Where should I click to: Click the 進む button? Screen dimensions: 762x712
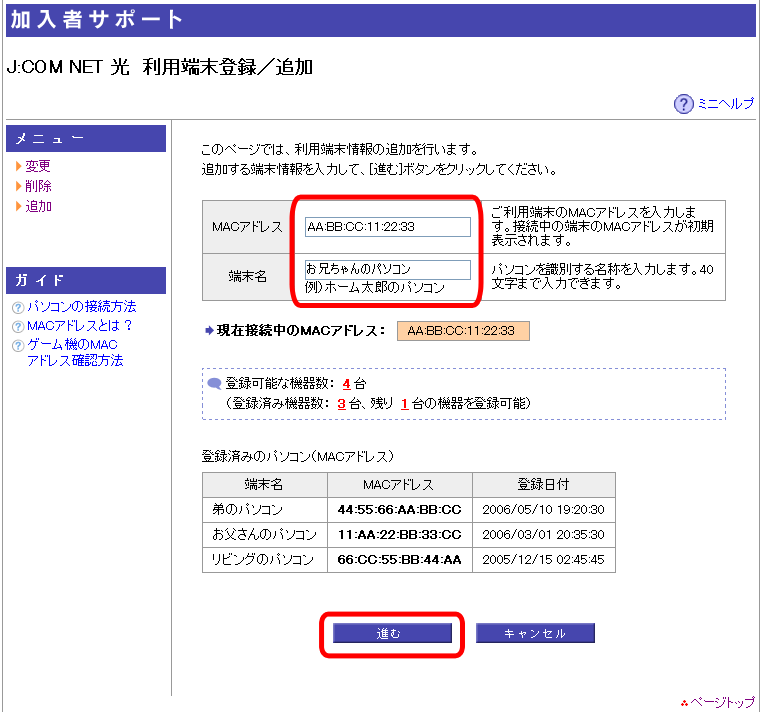tap(392, 633)
